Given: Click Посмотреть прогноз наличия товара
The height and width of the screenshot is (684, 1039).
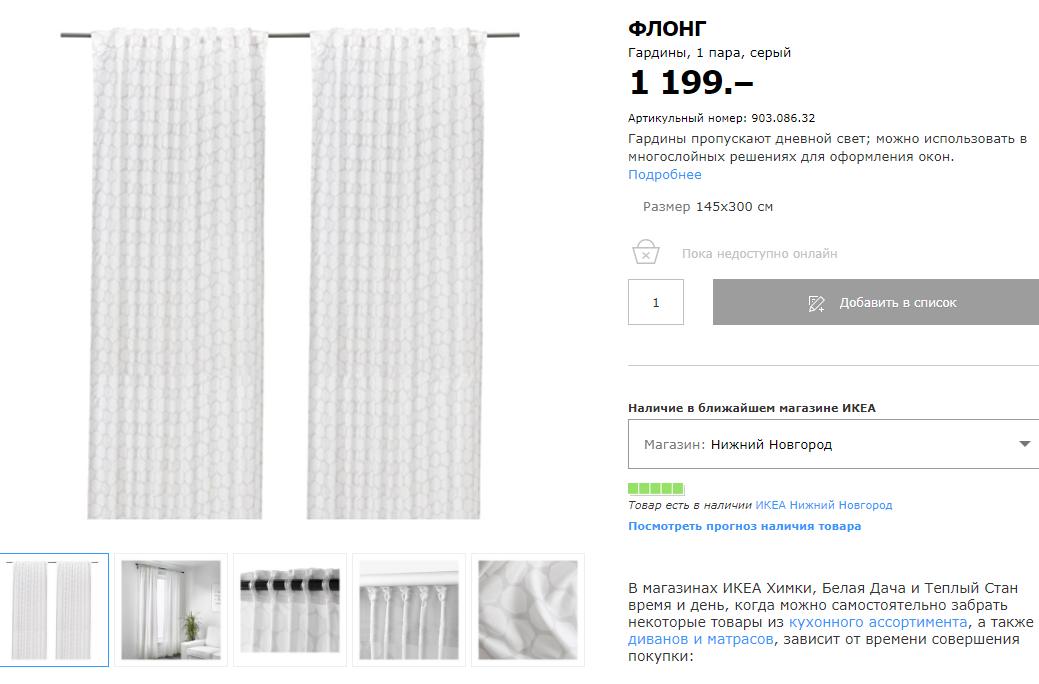Looking at the screenshot, I should (x=744, y=526).
